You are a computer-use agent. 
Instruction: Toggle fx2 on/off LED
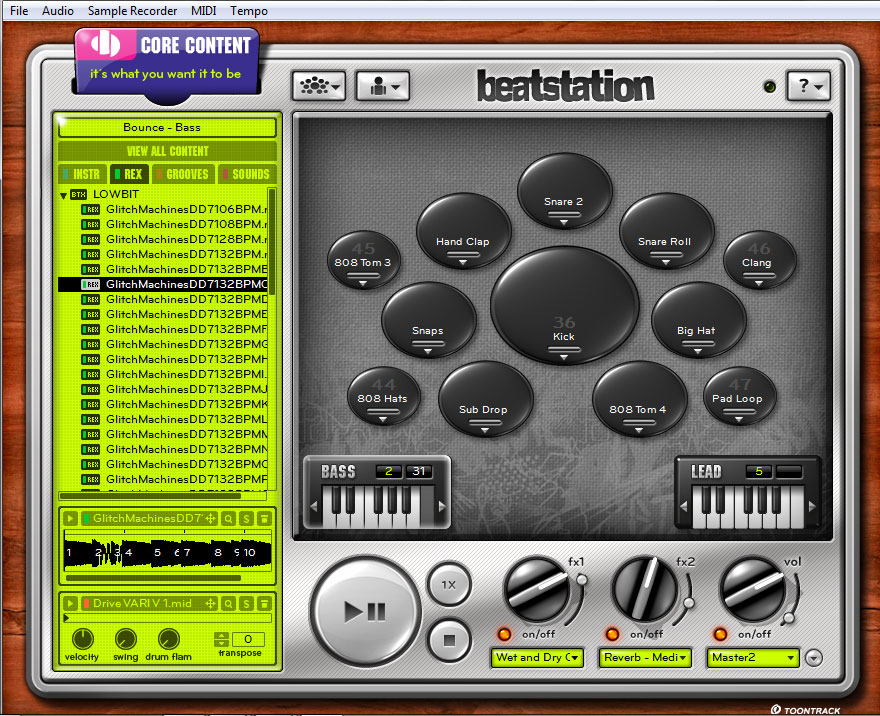click(612, 634)
